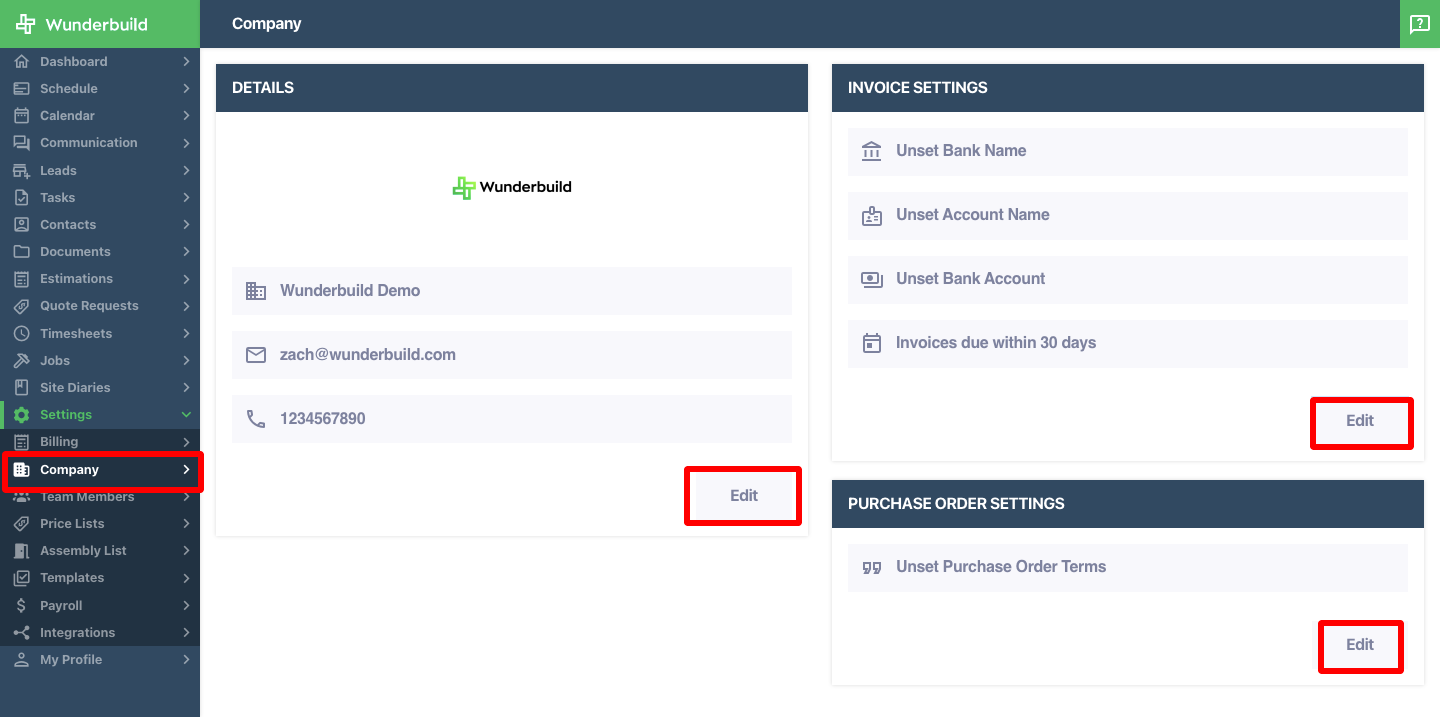
Task: Click the Quote Requests tag icon
Action: [x=21, y=306]
